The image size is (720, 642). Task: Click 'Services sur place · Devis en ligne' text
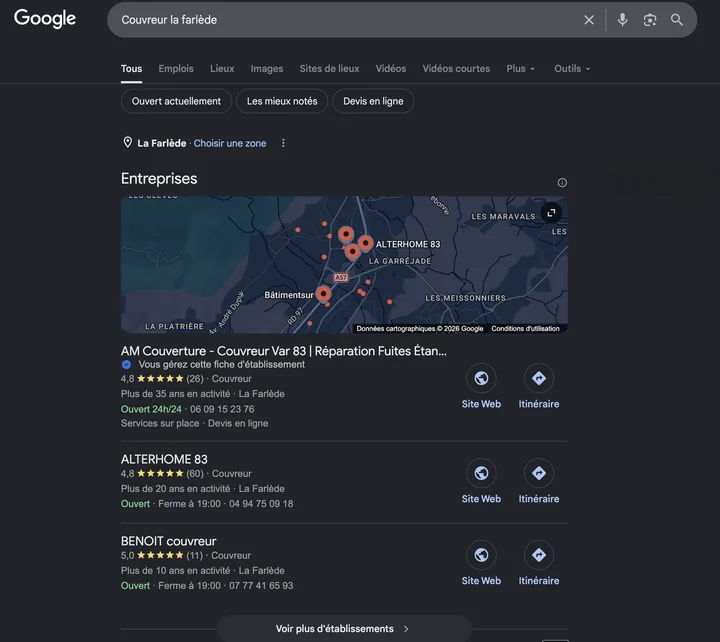pos(194,423)
